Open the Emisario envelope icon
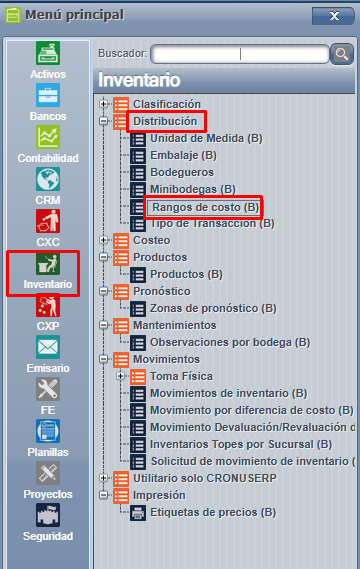Screen dimensions: 360x569 [48, 347]
